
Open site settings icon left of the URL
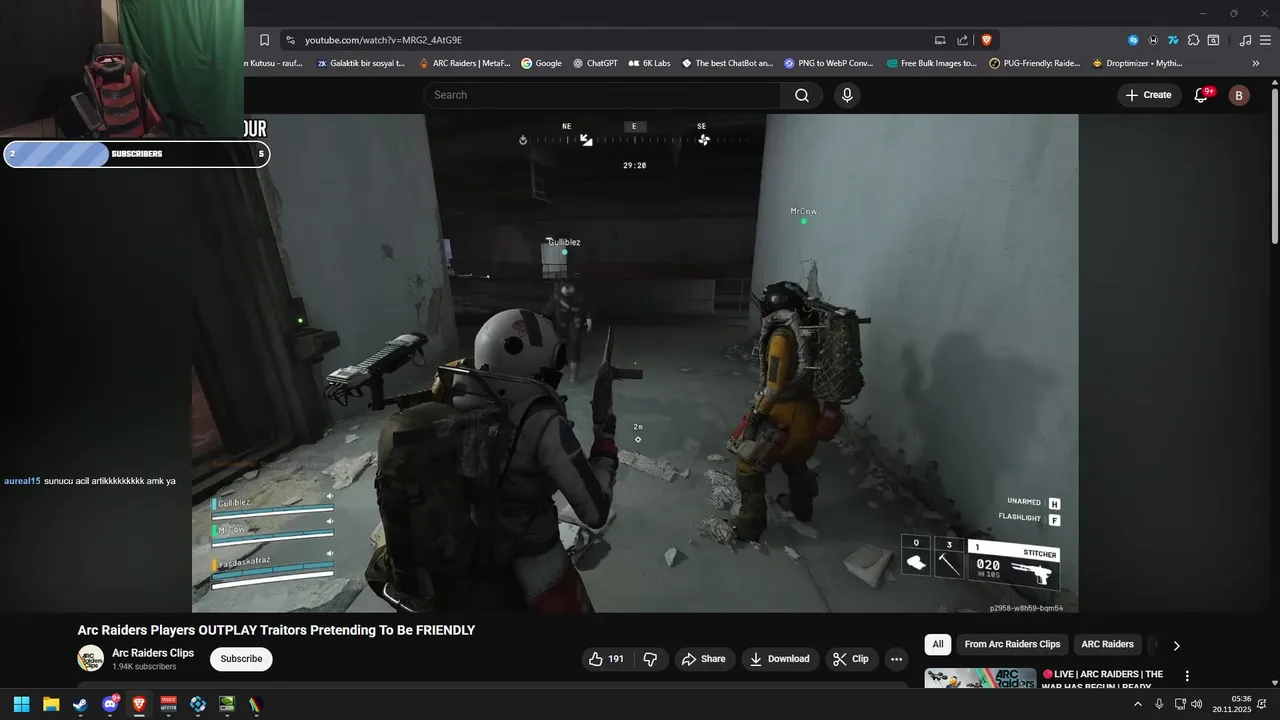pos(290,40)
